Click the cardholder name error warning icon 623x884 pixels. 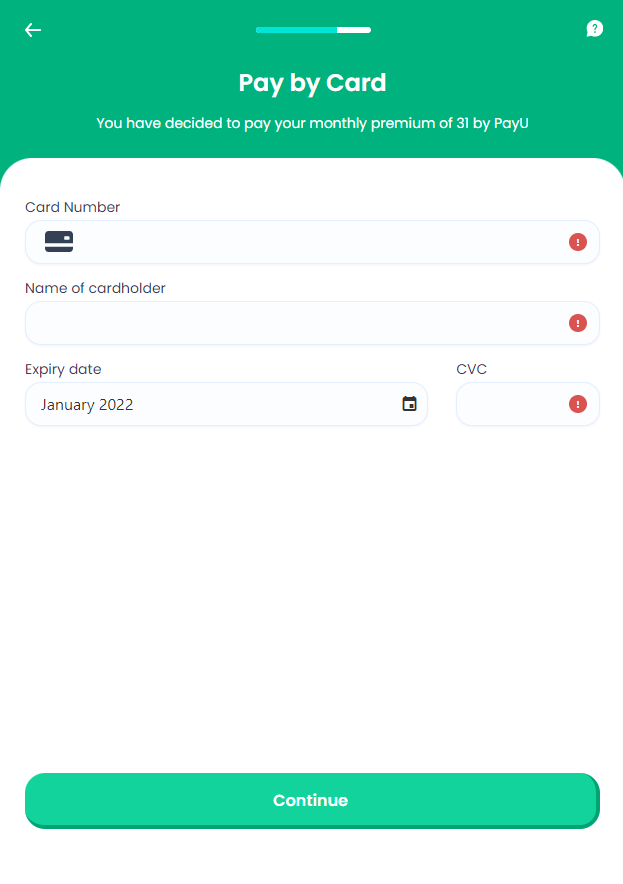click(577, 323)
